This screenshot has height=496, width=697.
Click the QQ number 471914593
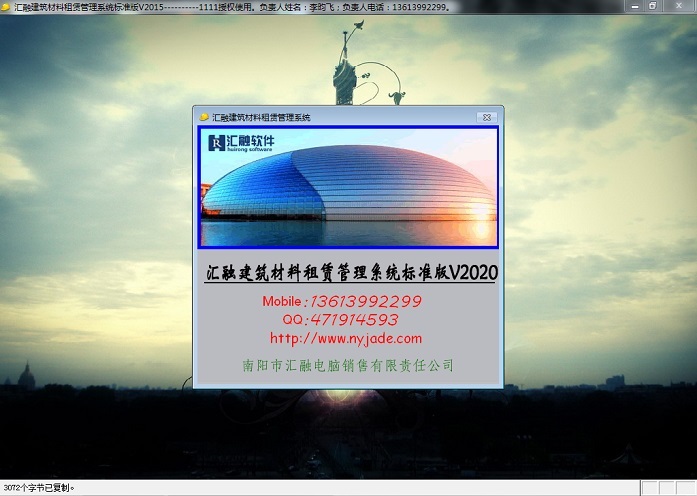pyautogui.click(x=354, y=320)
